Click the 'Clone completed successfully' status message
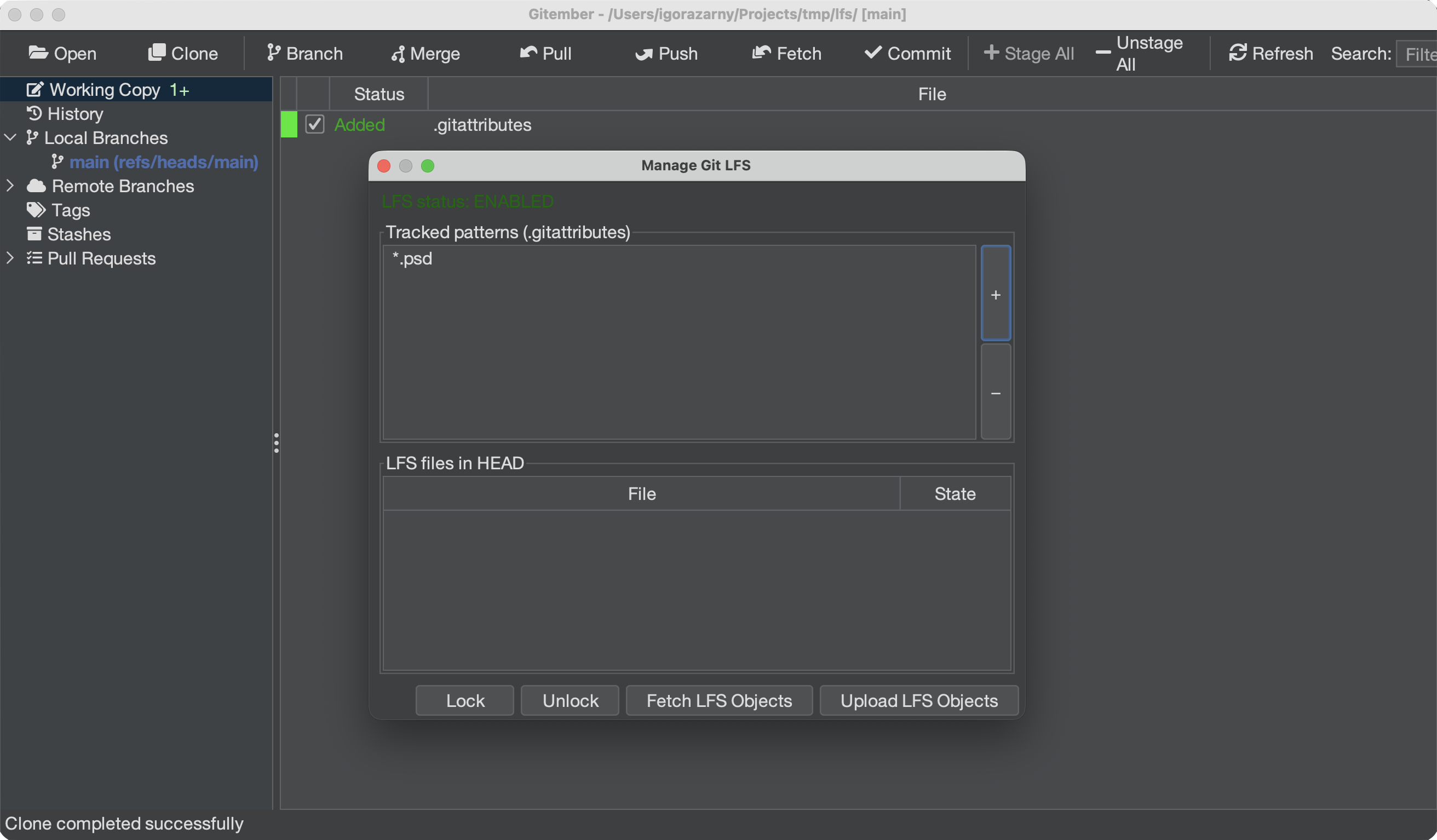This screenshot has width=1437, height=840. [x=124, y=824]
